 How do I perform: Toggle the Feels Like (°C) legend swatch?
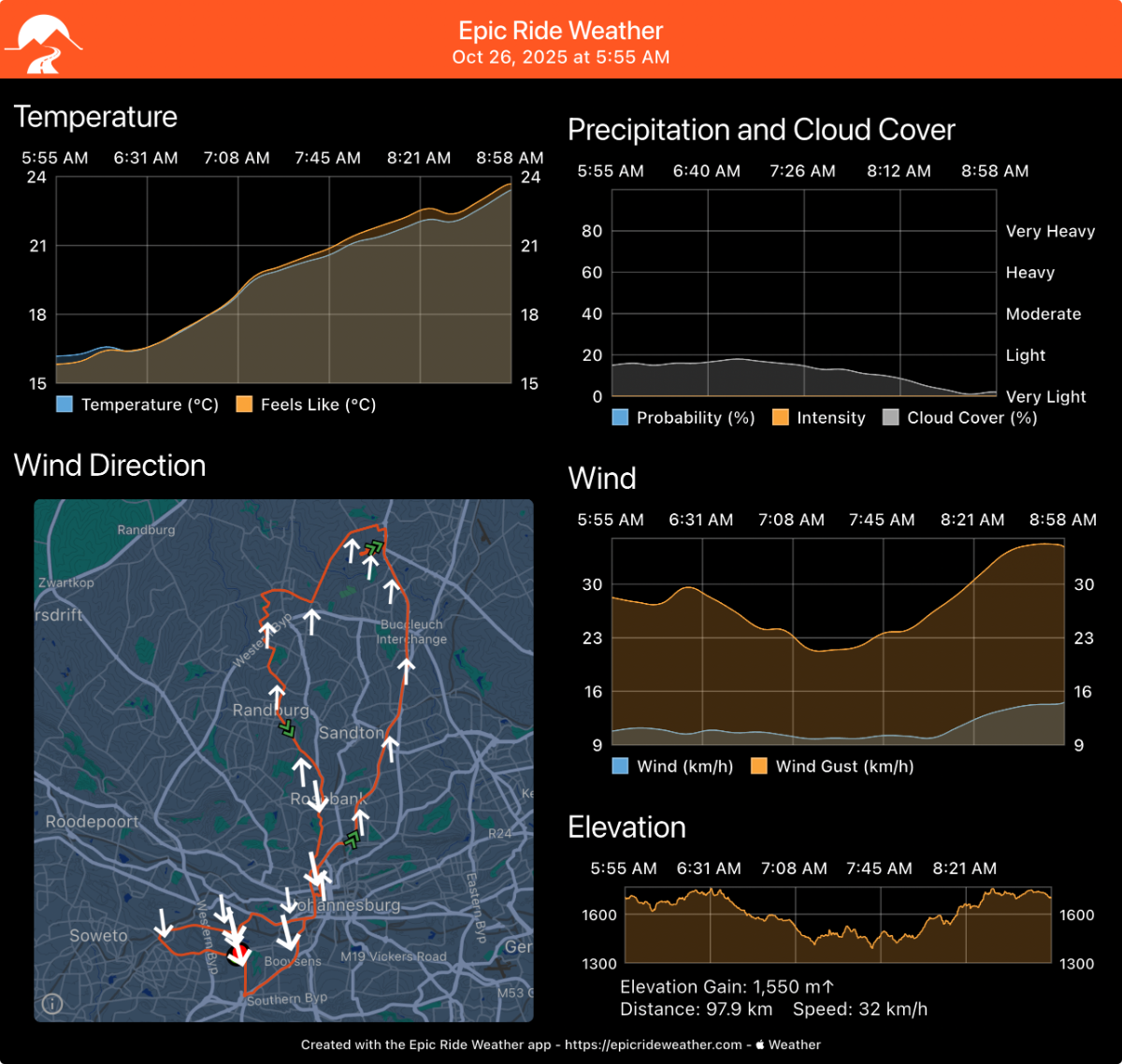click(244, 405)
